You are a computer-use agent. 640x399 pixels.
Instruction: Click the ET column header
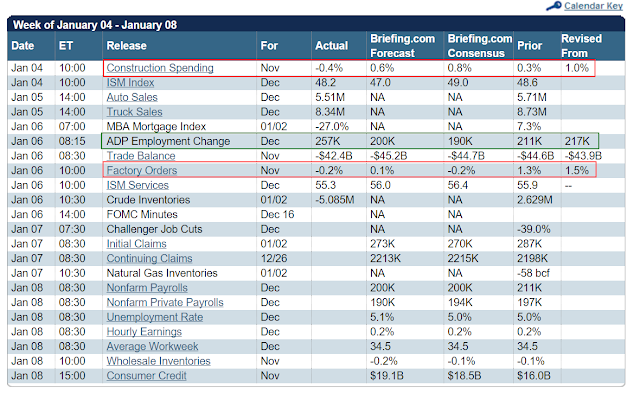coord(66,46)
